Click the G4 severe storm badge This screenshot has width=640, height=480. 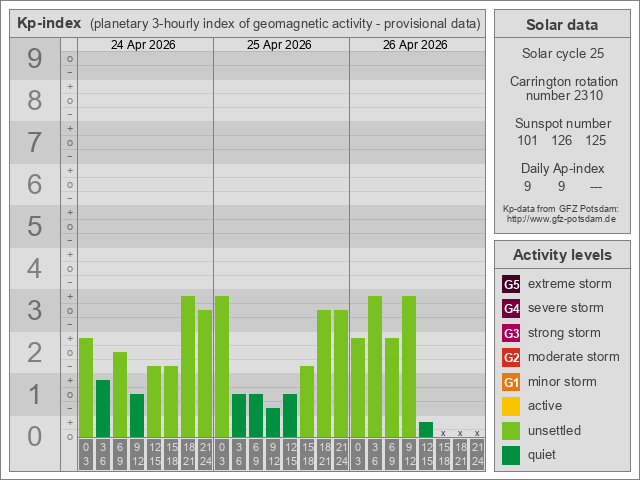point(511,308)
